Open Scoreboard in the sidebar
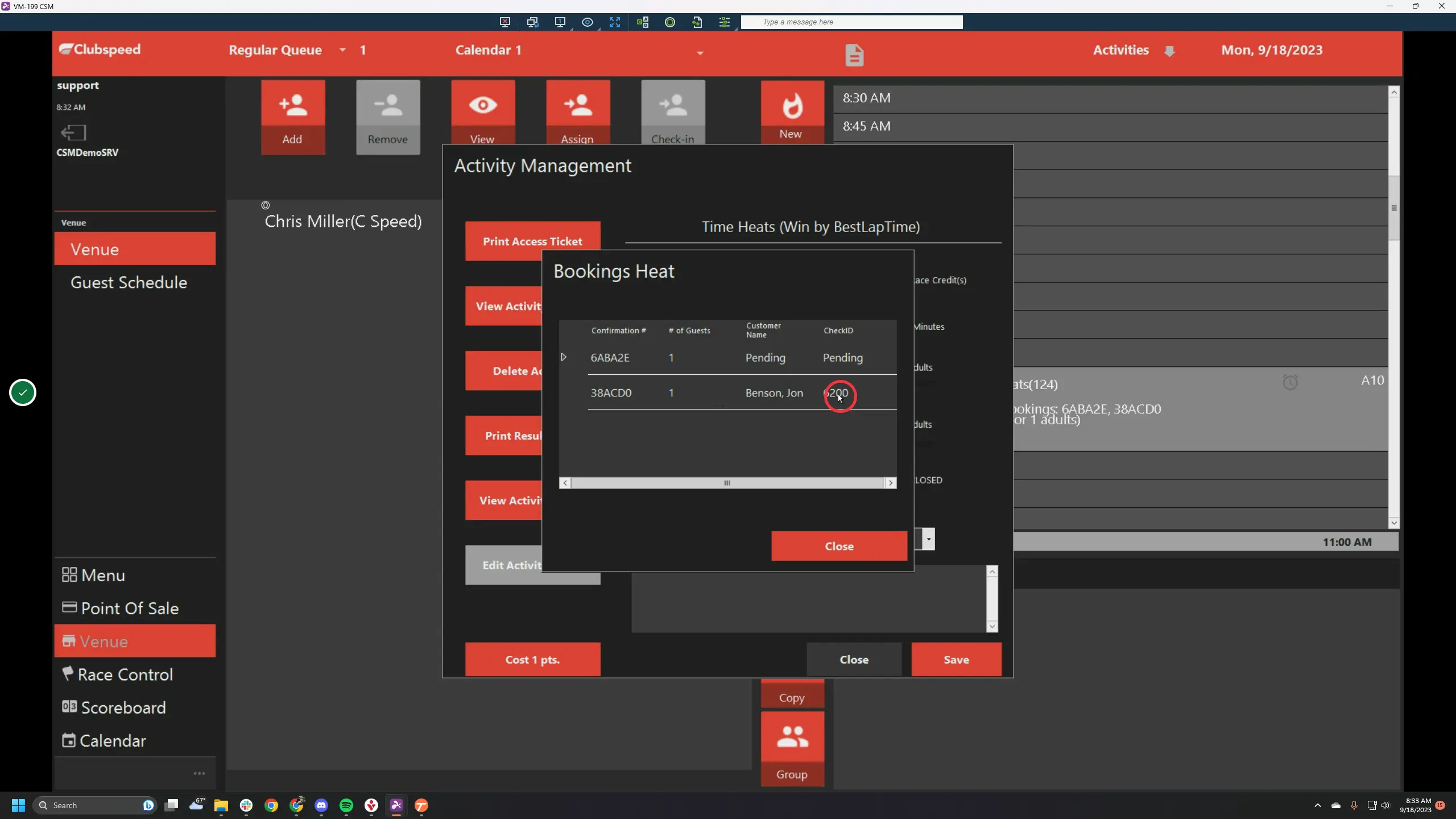Image resolution: width=1456 pixels, height=819 pixels. tap(135, 707)
